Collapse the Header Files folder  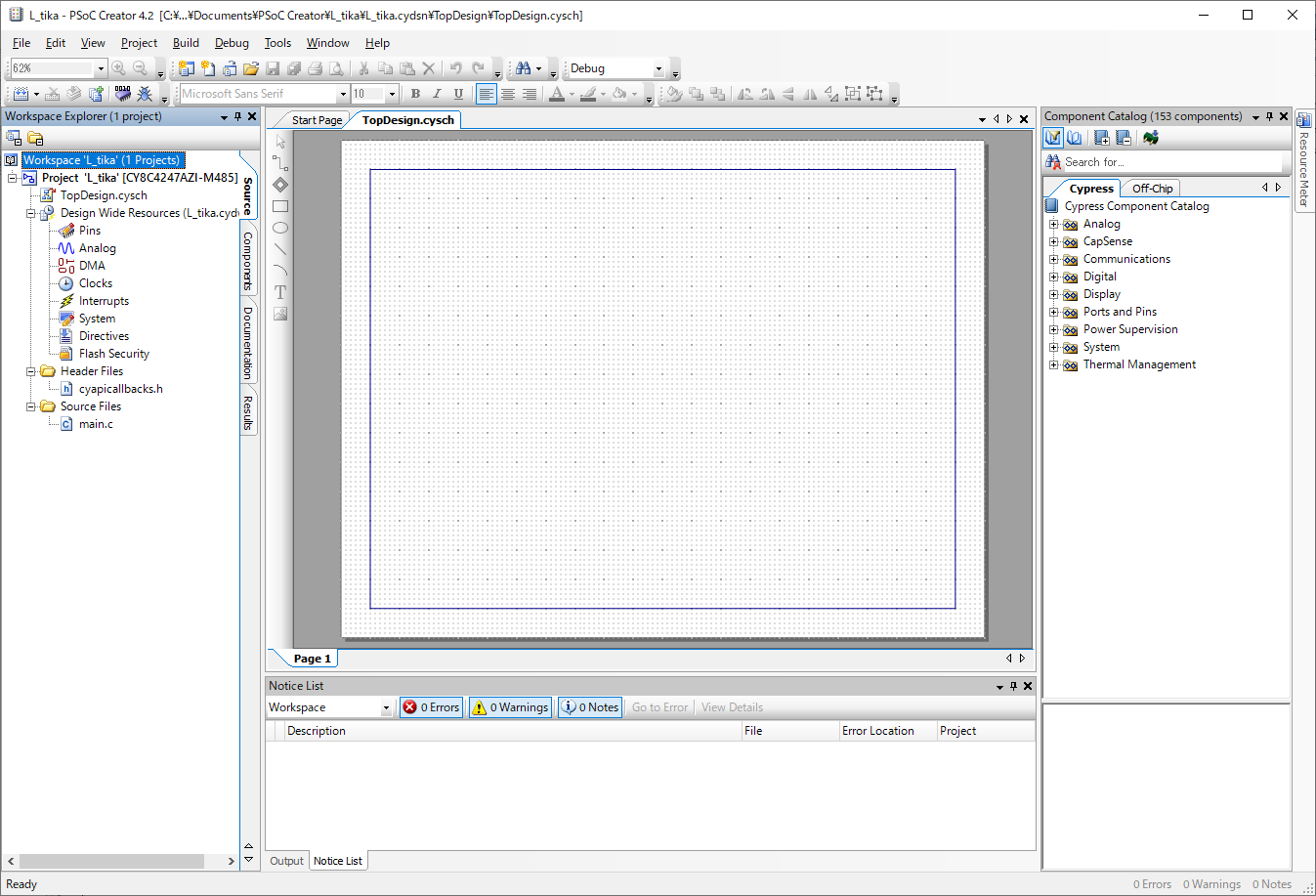click(31, 371)
